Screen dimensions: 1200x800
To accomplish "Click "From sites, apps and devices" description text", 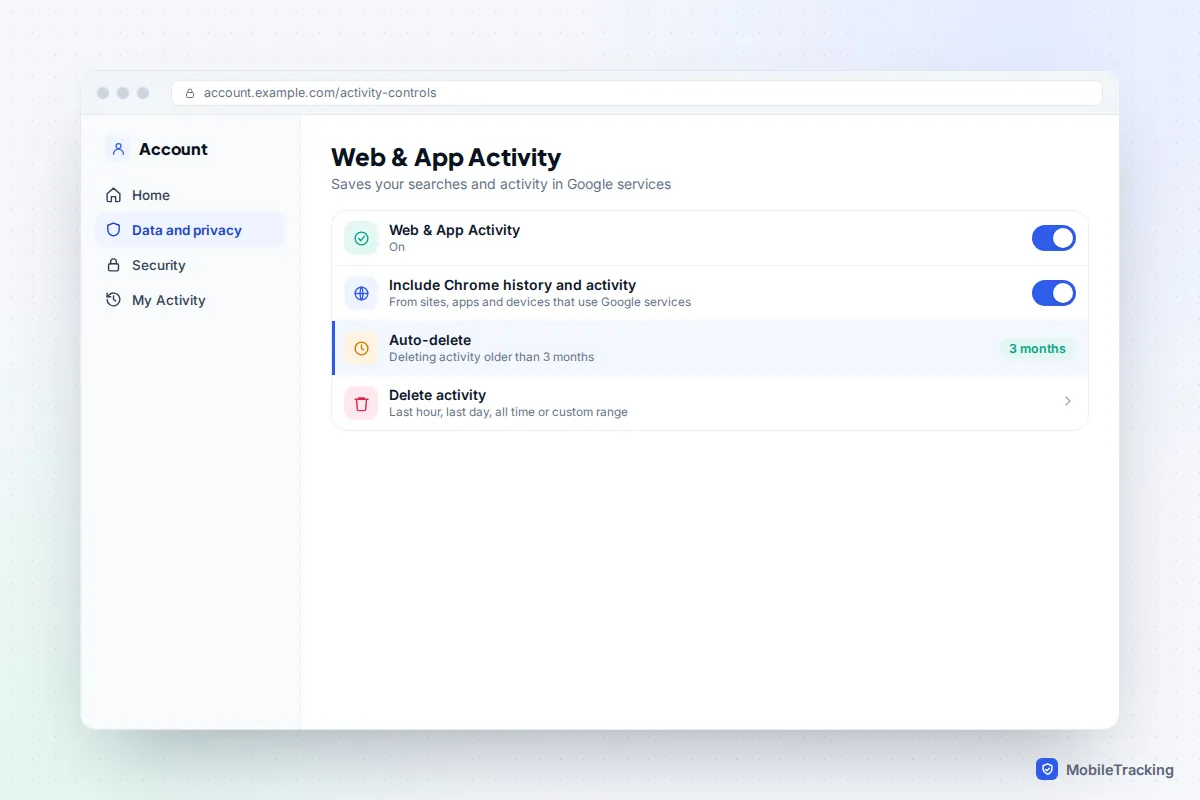I will pyautogui.click(x=540, y=302).
